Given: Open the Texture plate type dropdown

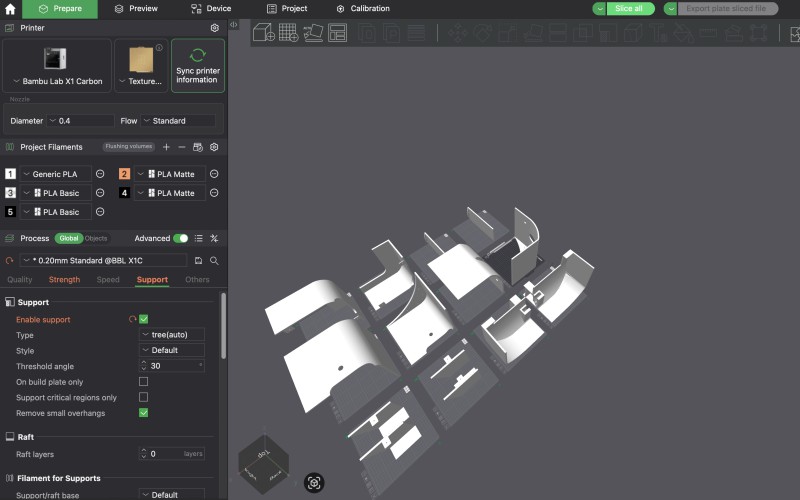Looking at the screenshot, I should pos(141,66).
